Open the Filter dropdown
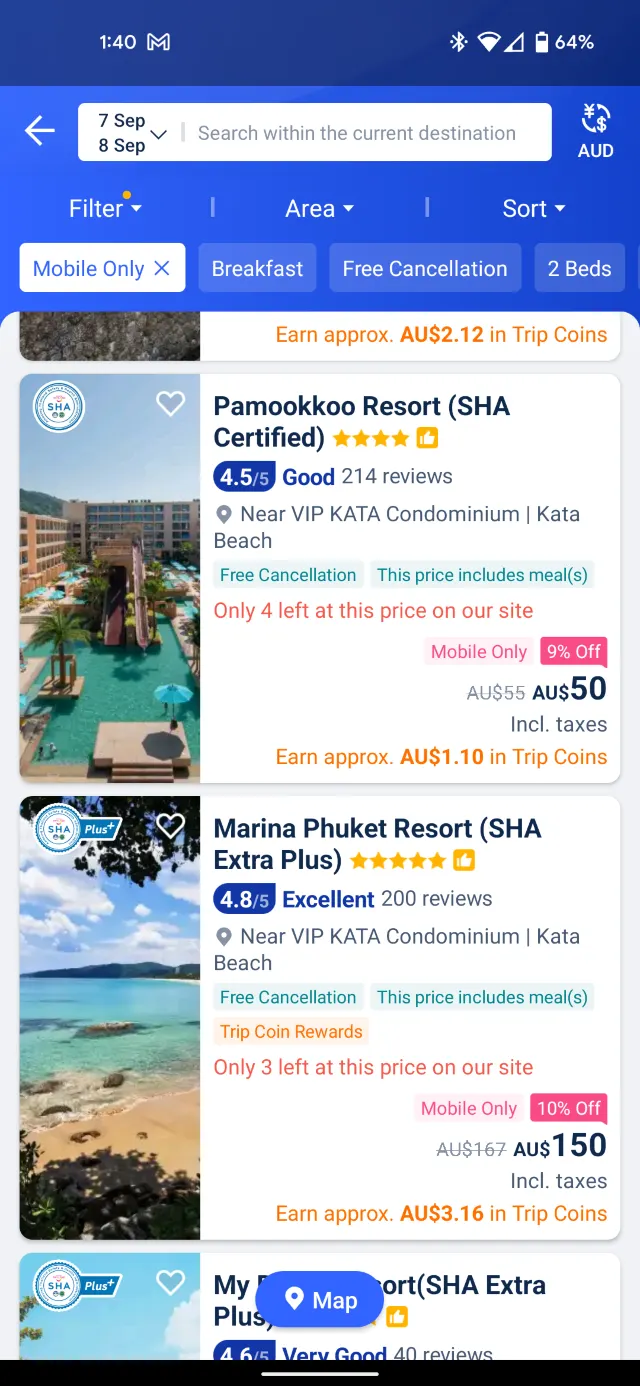Screen dimensions: 640x1386 pyautogui.click(x=105, y=208)
